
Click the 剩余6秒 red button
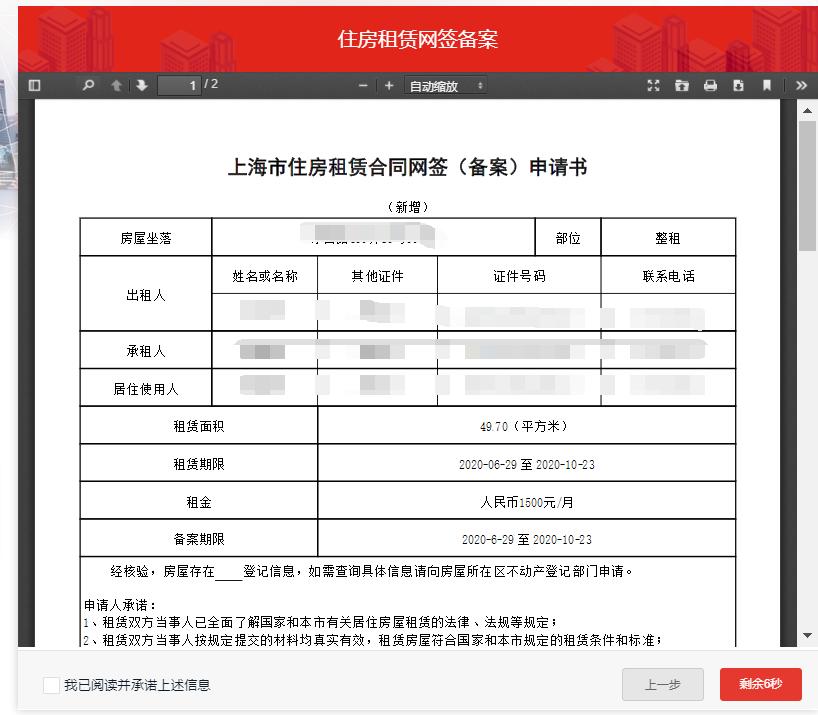coord(761,684)
